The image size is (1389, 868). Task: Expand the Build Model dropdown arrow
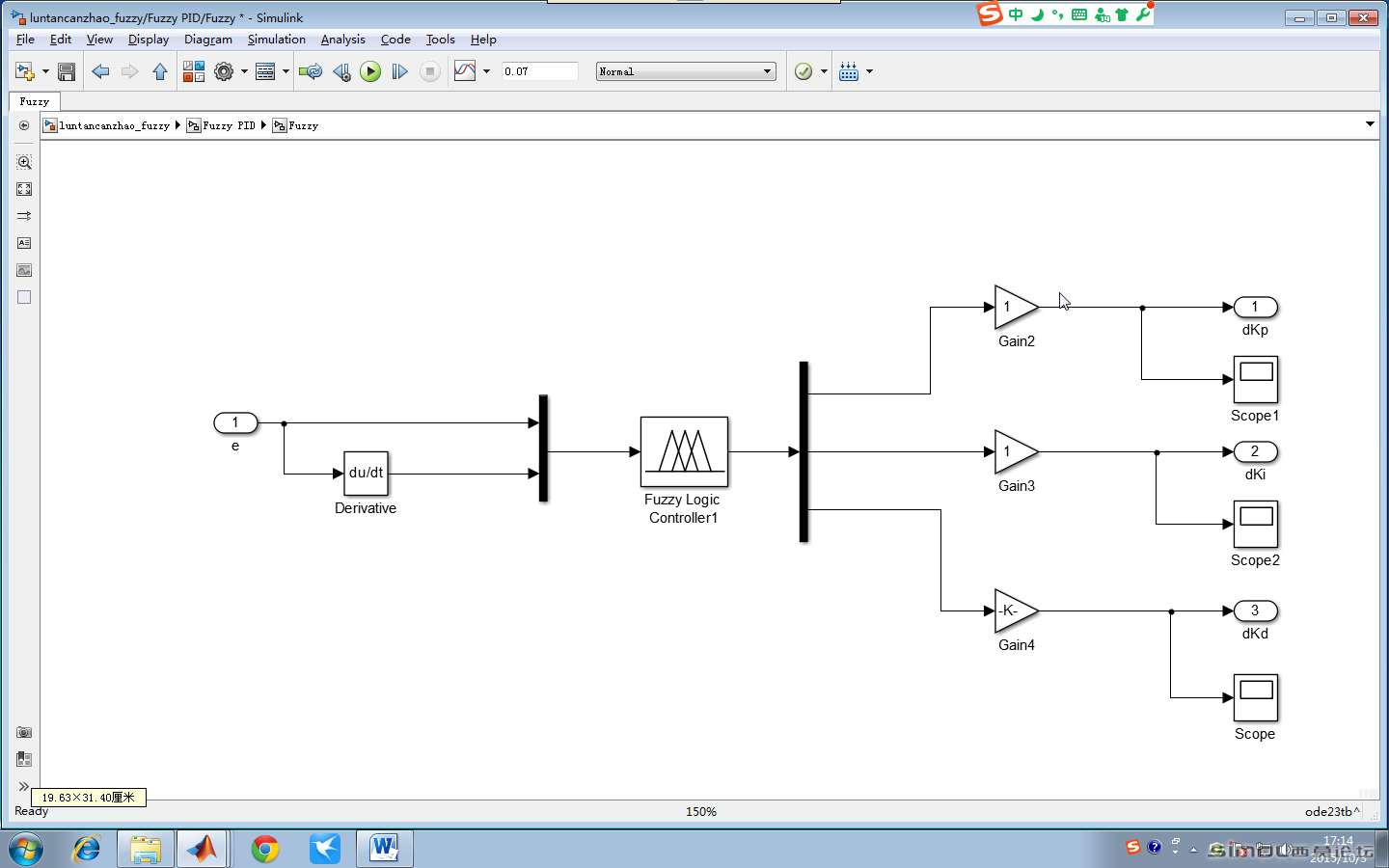[x=869, y=71]
